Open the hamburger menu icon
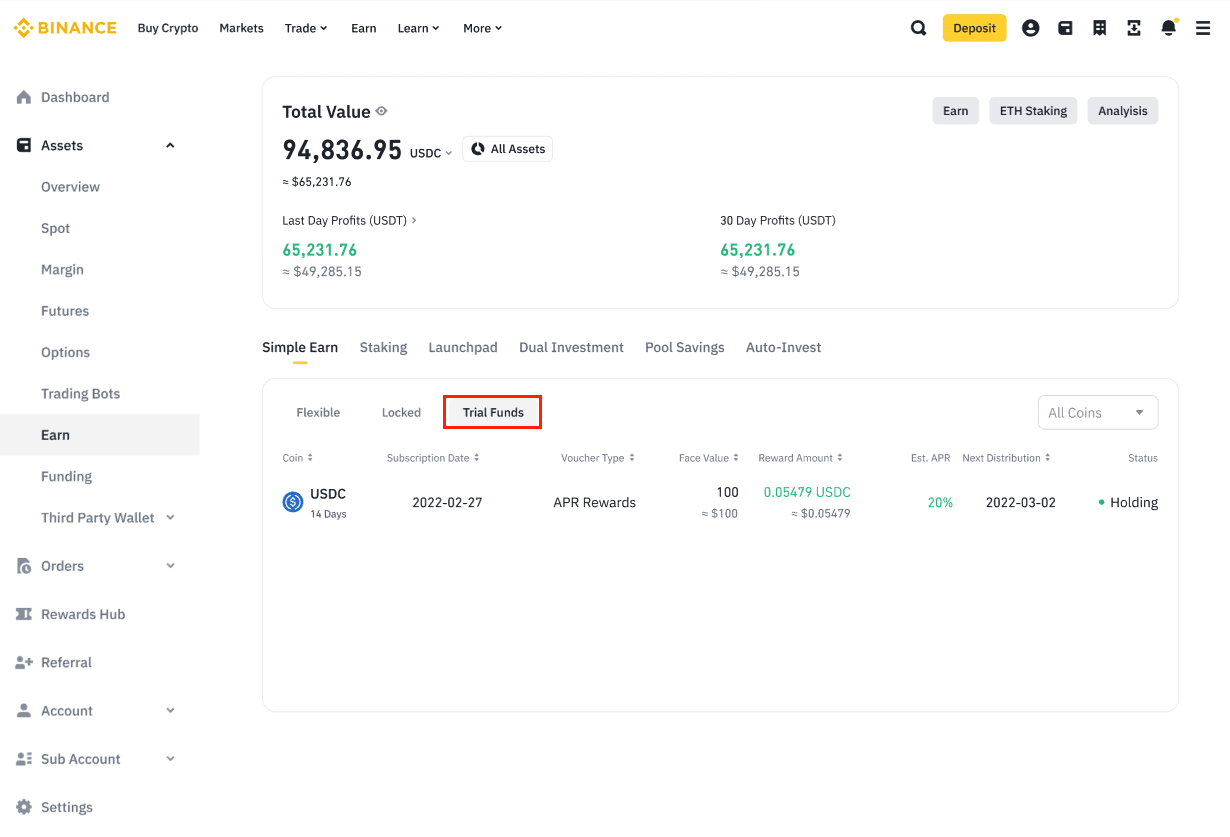Screen dimensions: 1230x837 [x=1203, y=28]
